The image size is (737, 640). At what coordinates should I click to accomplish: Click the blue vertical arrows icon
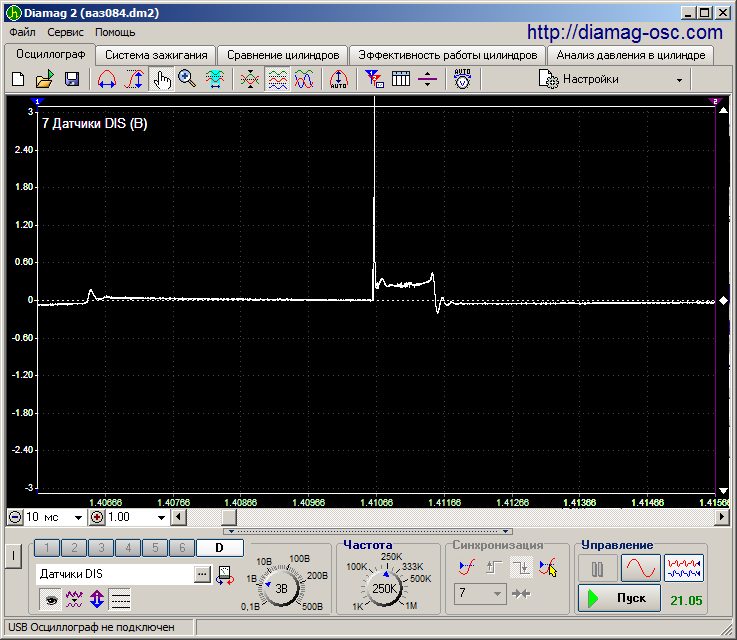point(97,600)
